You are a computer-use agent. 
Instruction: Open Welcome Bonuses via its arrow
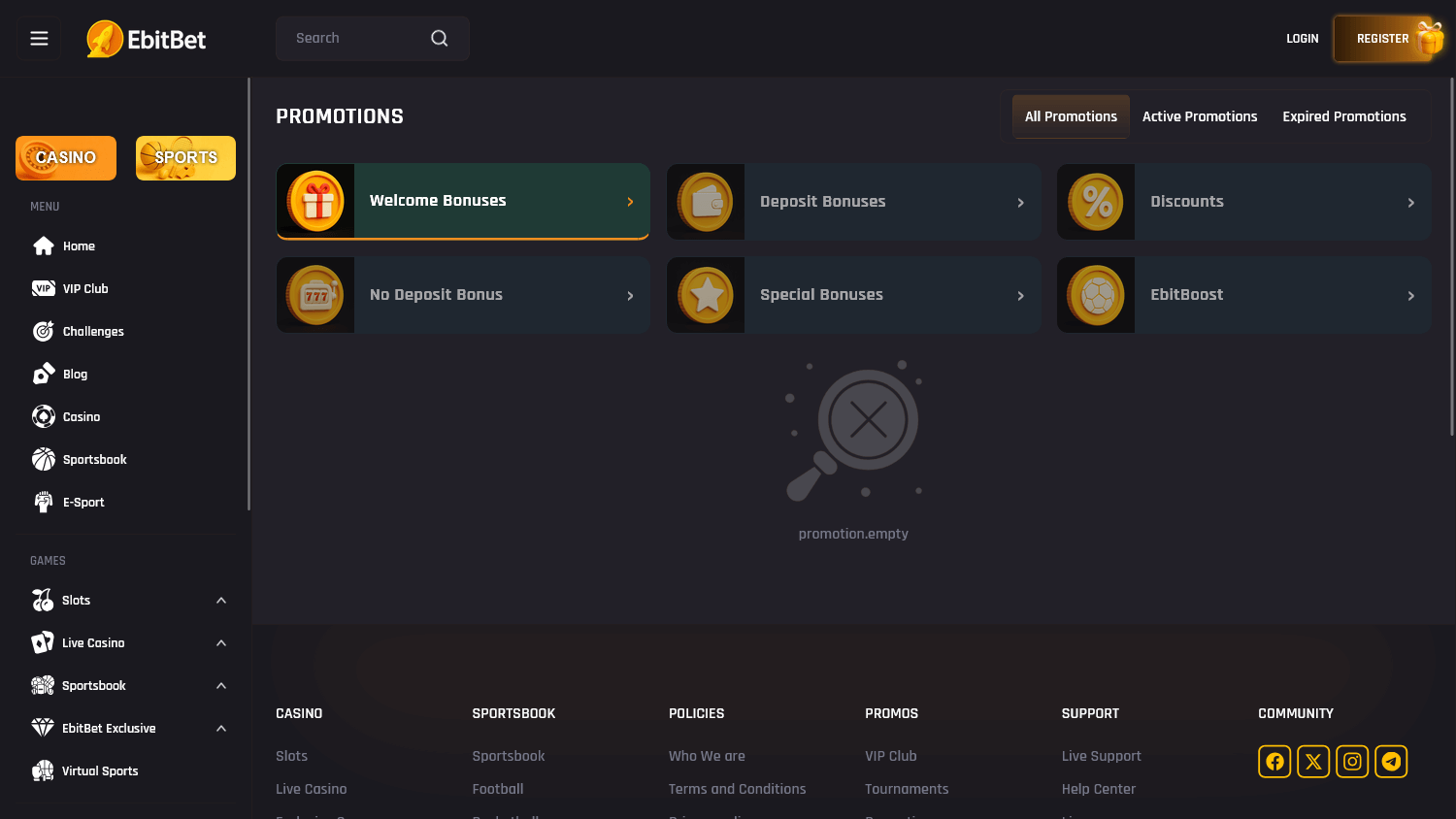click(630, 202)
